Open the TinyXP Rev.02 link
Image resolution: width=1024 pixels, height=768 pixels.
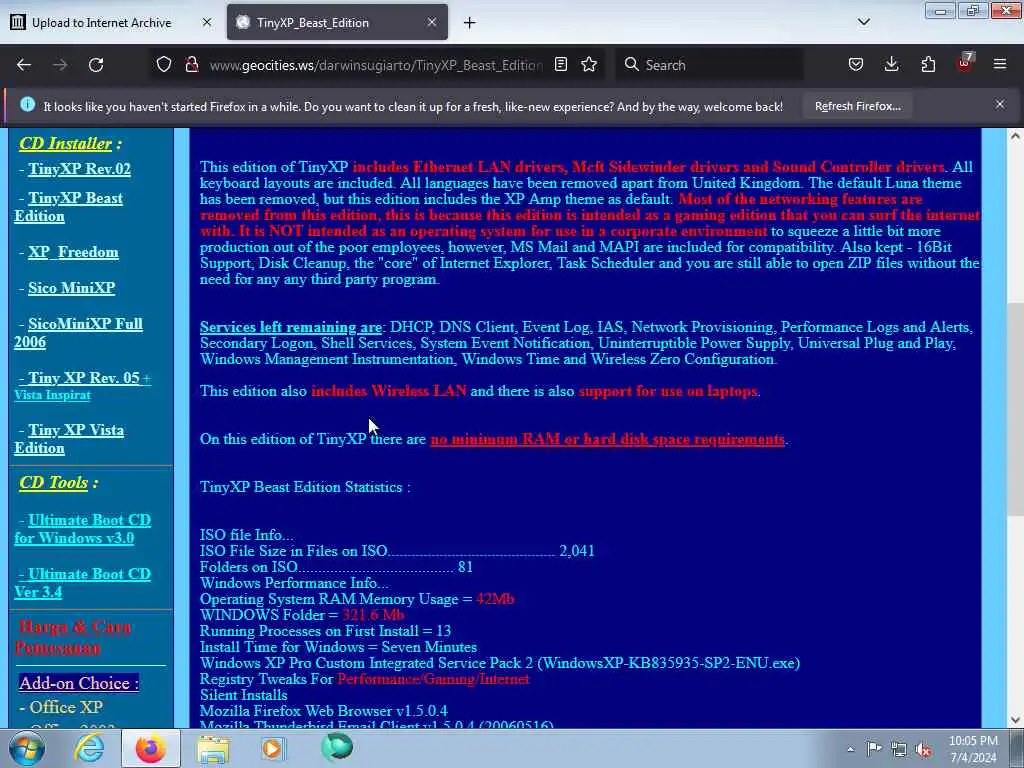[x=79, y=168]
